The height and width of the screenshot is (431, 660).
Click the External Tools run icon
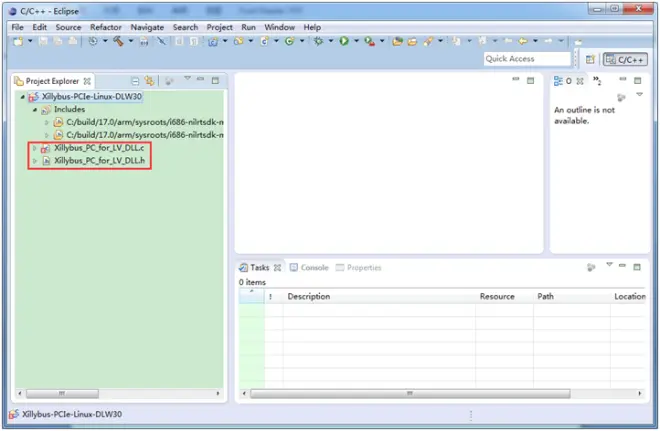coord(370,41)
